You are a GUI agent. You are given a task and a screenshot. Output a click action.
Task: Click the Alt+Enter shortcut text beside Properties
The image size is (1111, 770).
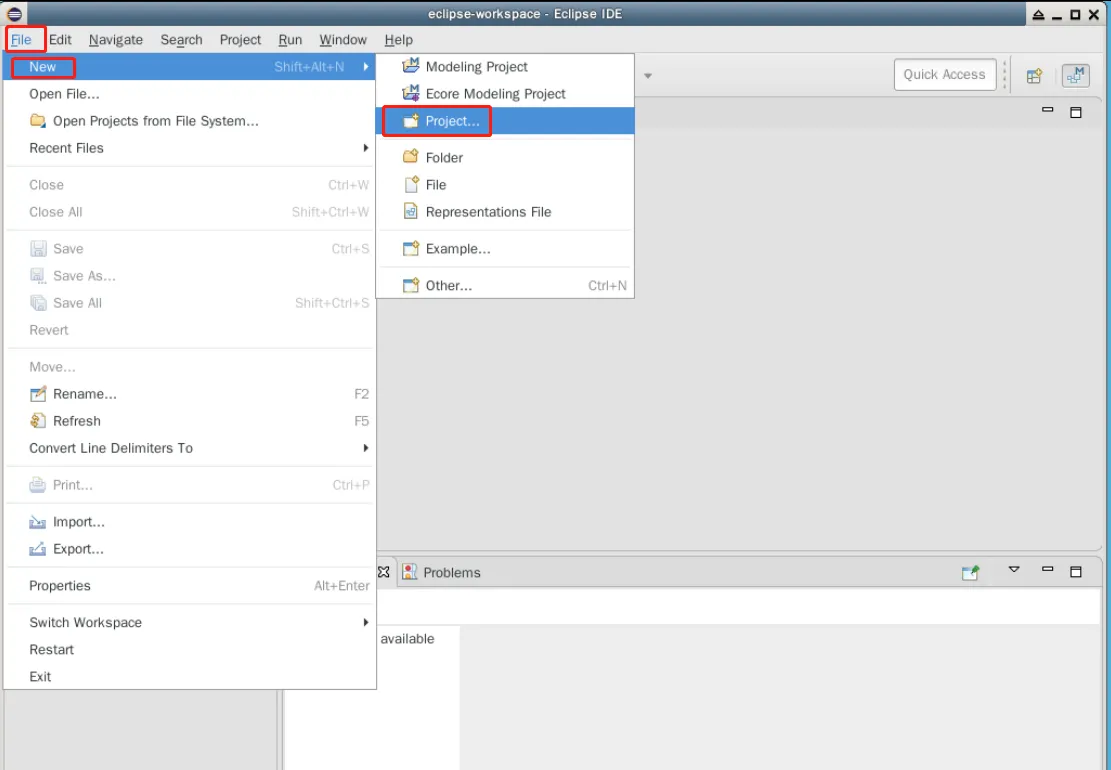click(x=342, y=586)
